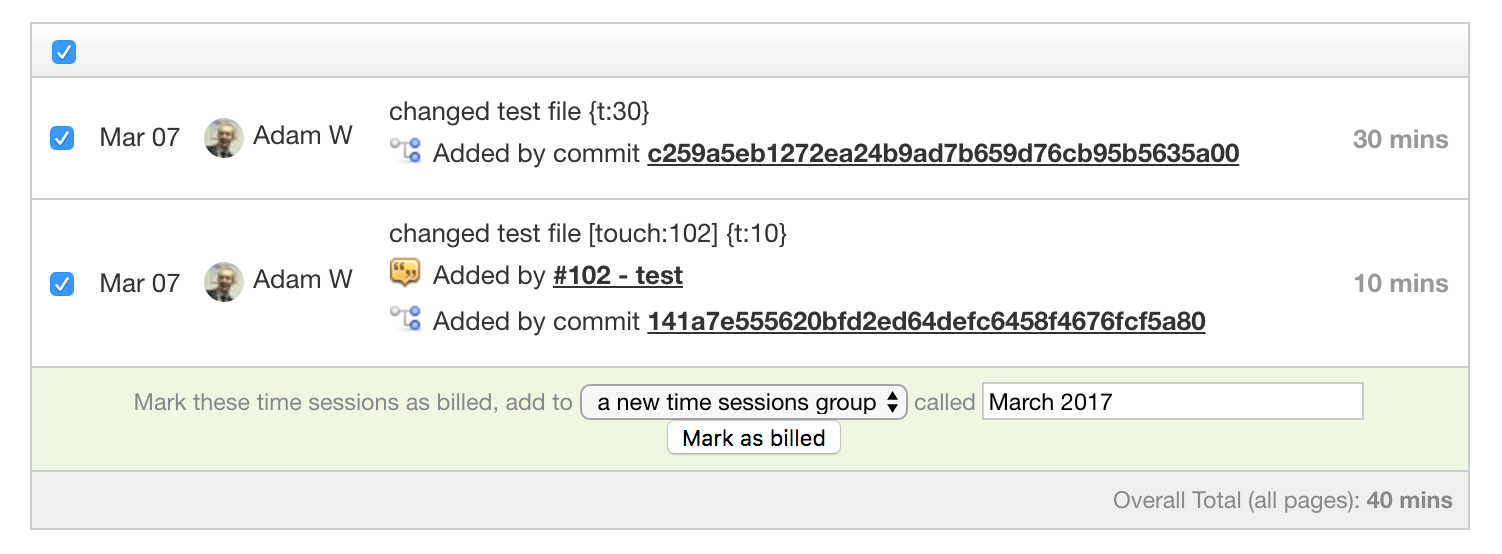Click the comment bubble icon next to #102
The width and height of the screenshot is (1502, 554).
pos(405,273)
